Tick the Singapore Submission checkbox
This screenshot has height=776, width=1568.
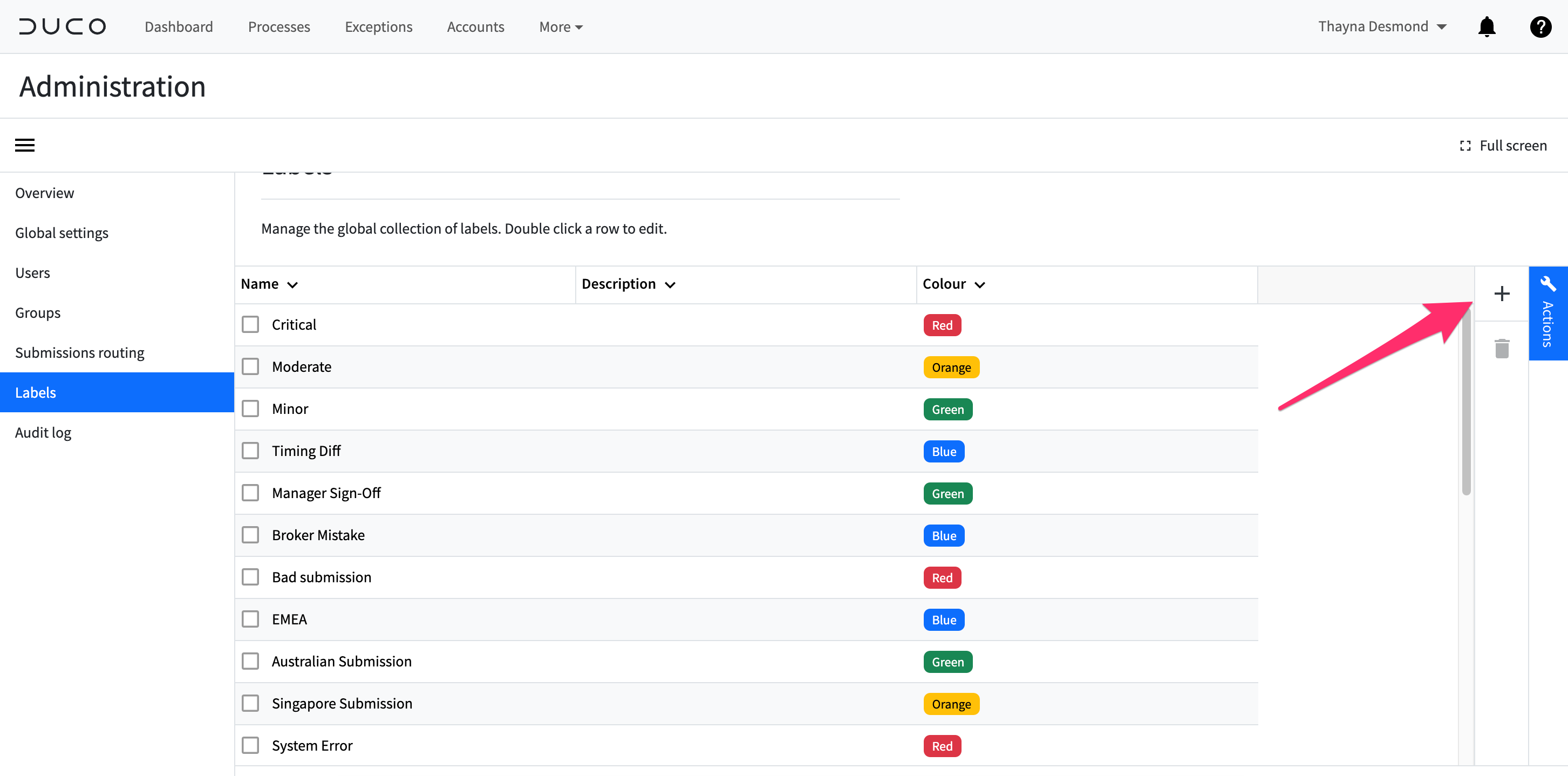(x=250, y=703)
